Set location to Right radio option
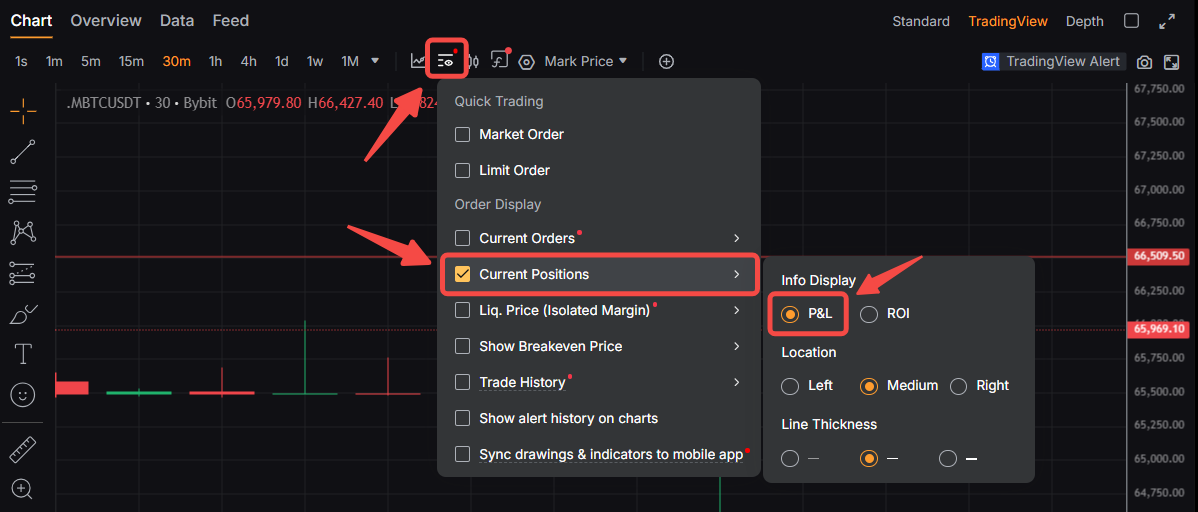The width and height of the screenshot is (1198, 512). [x=958, y=386]
